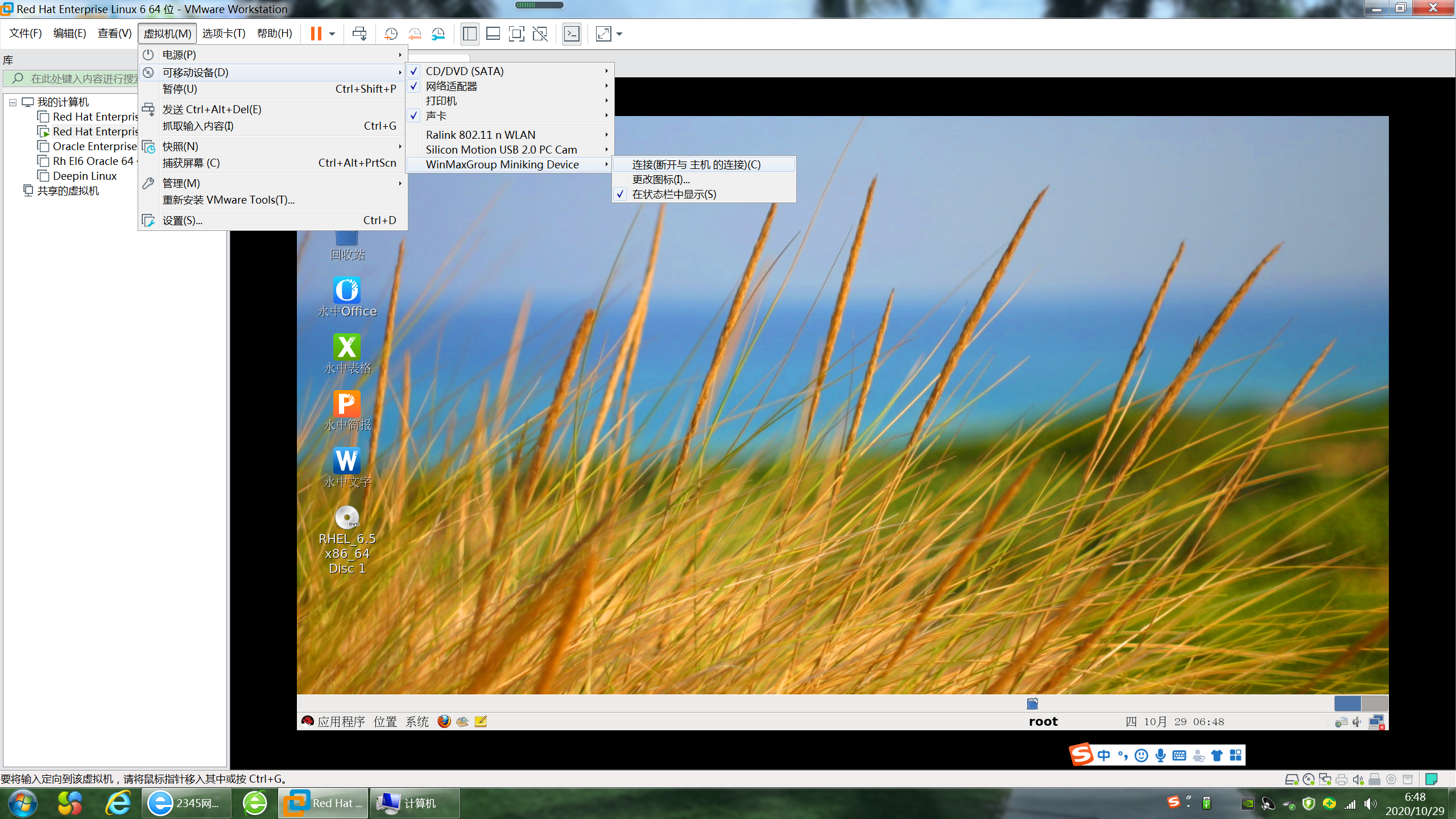Viewport: 1456px width, 819px height.
Task: Choose 设置(S)... from the VM menu
Action: pos(183,220)
